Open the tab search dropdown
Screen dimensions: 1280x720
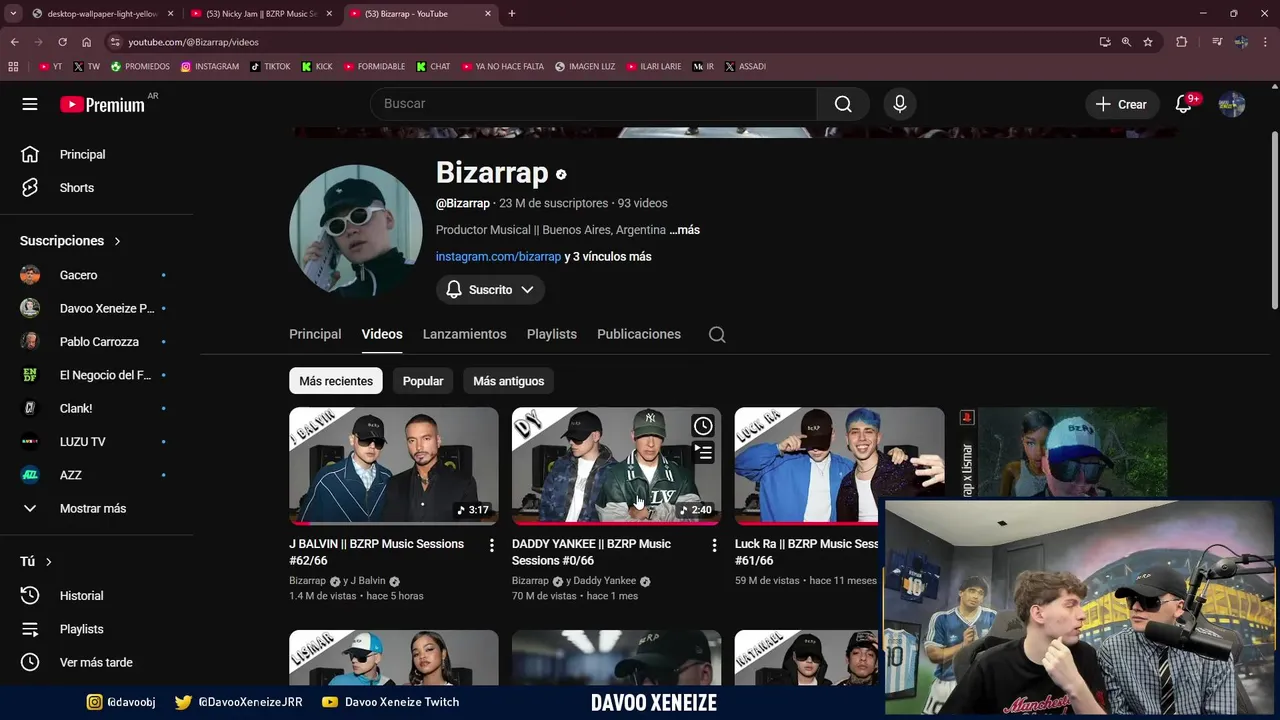click(13, 14)
